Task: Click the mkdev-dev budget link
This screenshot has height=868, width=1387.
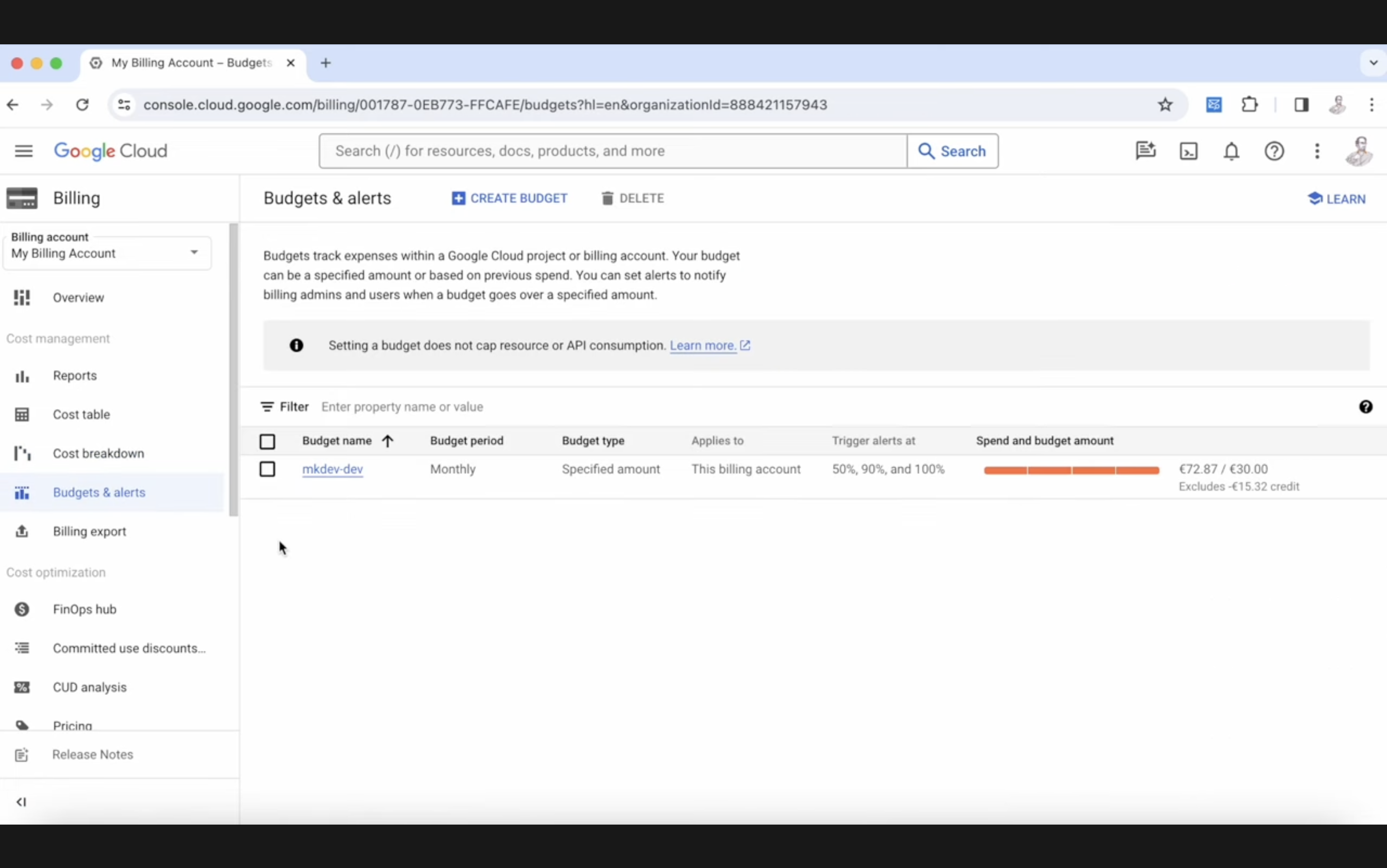Action: coord(332,469)
